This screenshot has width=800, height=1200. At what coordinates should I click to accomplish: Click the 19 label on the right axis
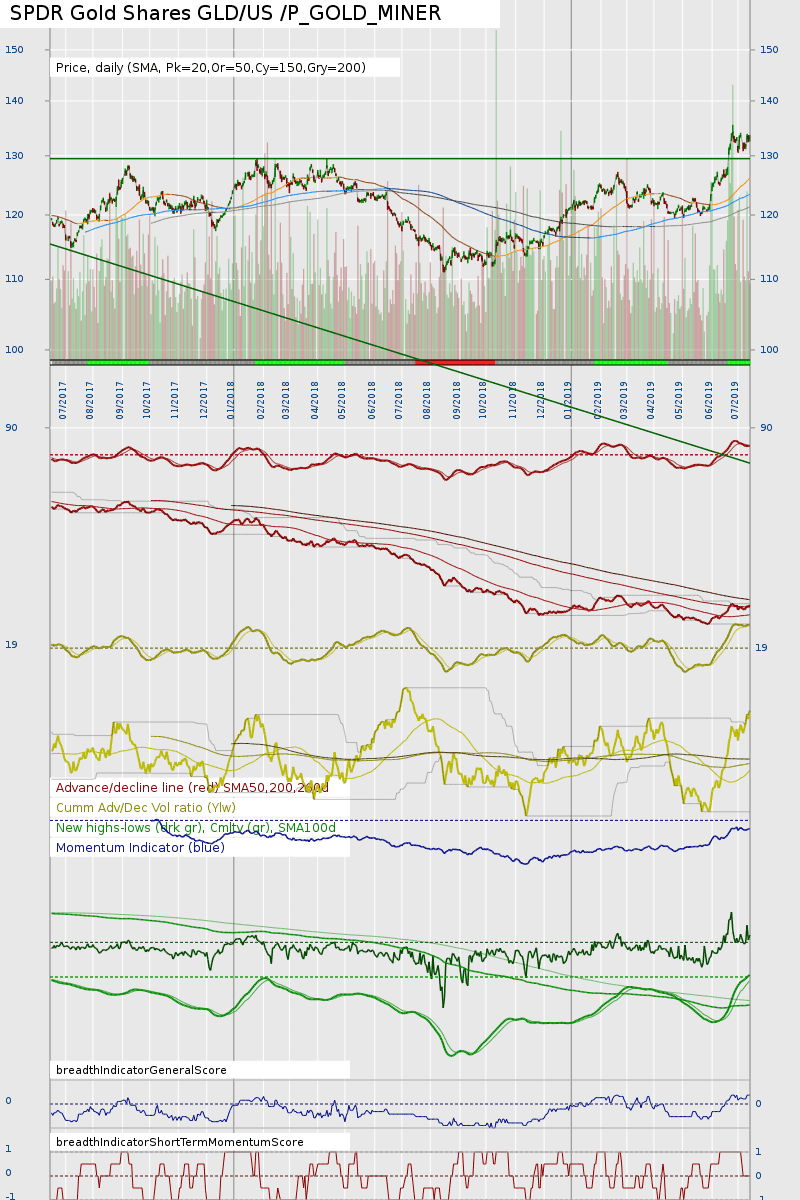(761, 648)
